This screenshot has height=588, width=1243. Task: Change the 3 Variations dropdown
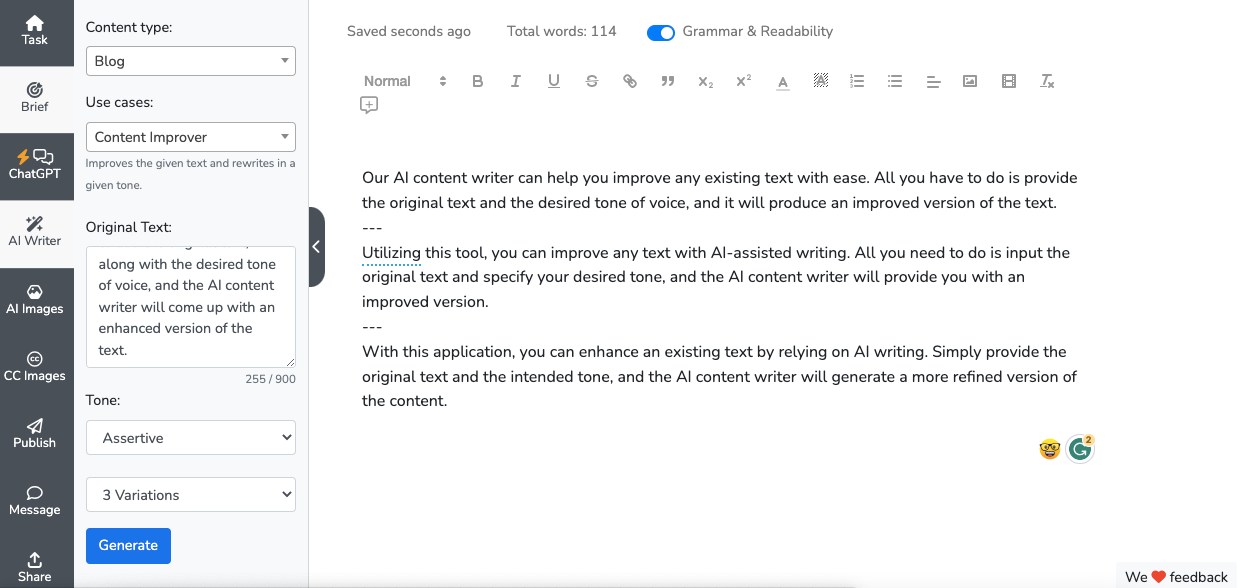(x=191, y=495)
